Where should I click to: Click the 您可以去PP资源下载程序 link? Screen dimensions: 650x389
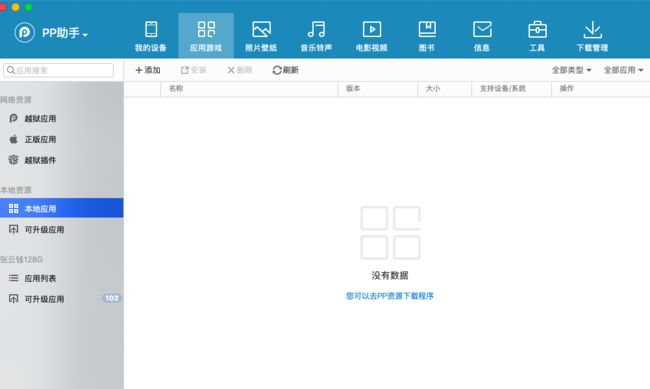click(x=390, y=296)
